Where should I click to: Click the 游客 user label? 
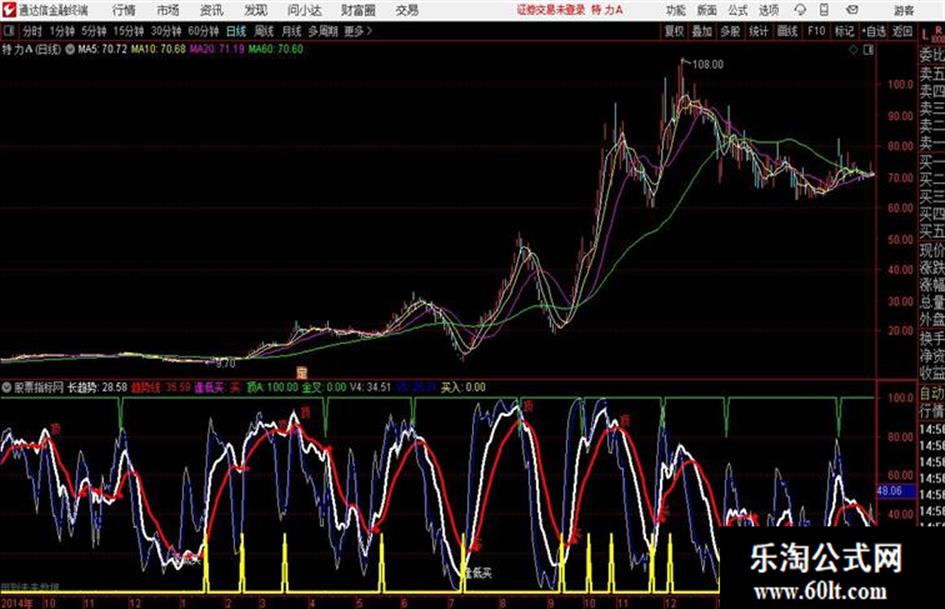(903, 10)
